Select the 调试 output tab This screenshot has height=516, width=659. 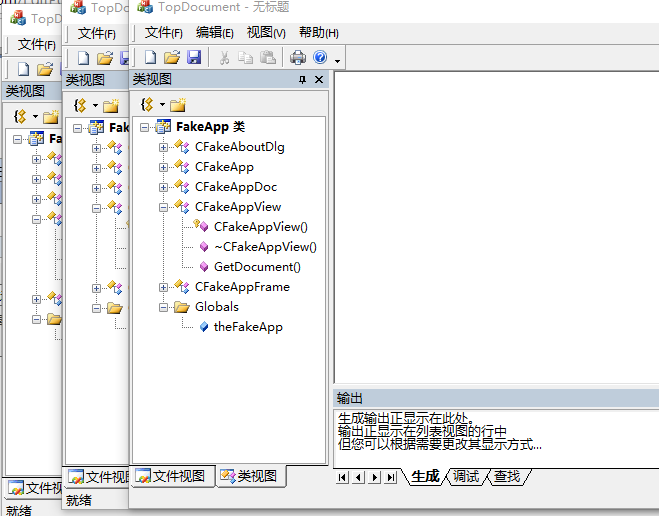(x=466, y=477)
